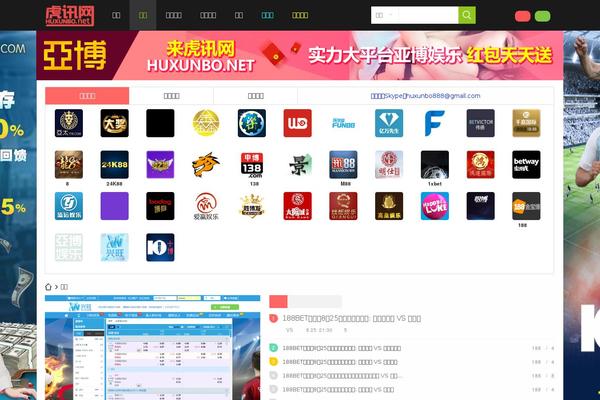This screenshot has height=400, width=600.
Task: Go to the 虎讯网 huxunbo.net site logo
Action: pyautogui.click(x=70, y=15)
